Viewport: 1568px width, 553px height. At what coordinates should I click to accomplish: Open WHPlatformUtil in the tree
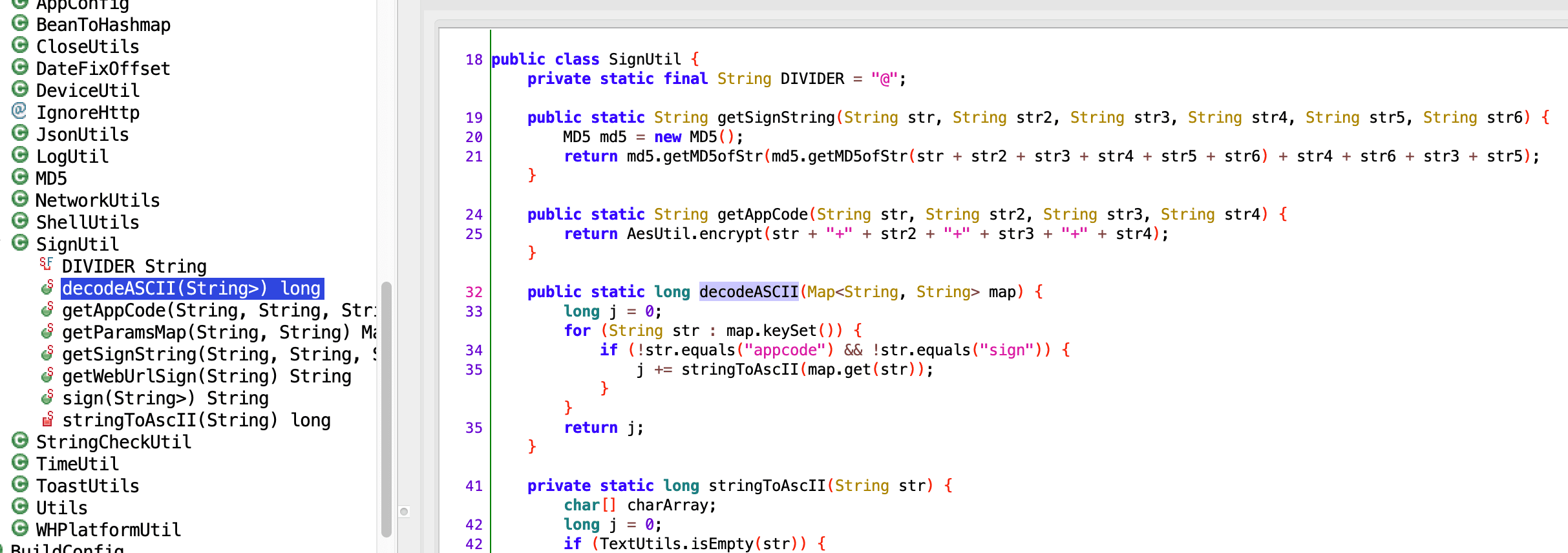tap(109, 530)
